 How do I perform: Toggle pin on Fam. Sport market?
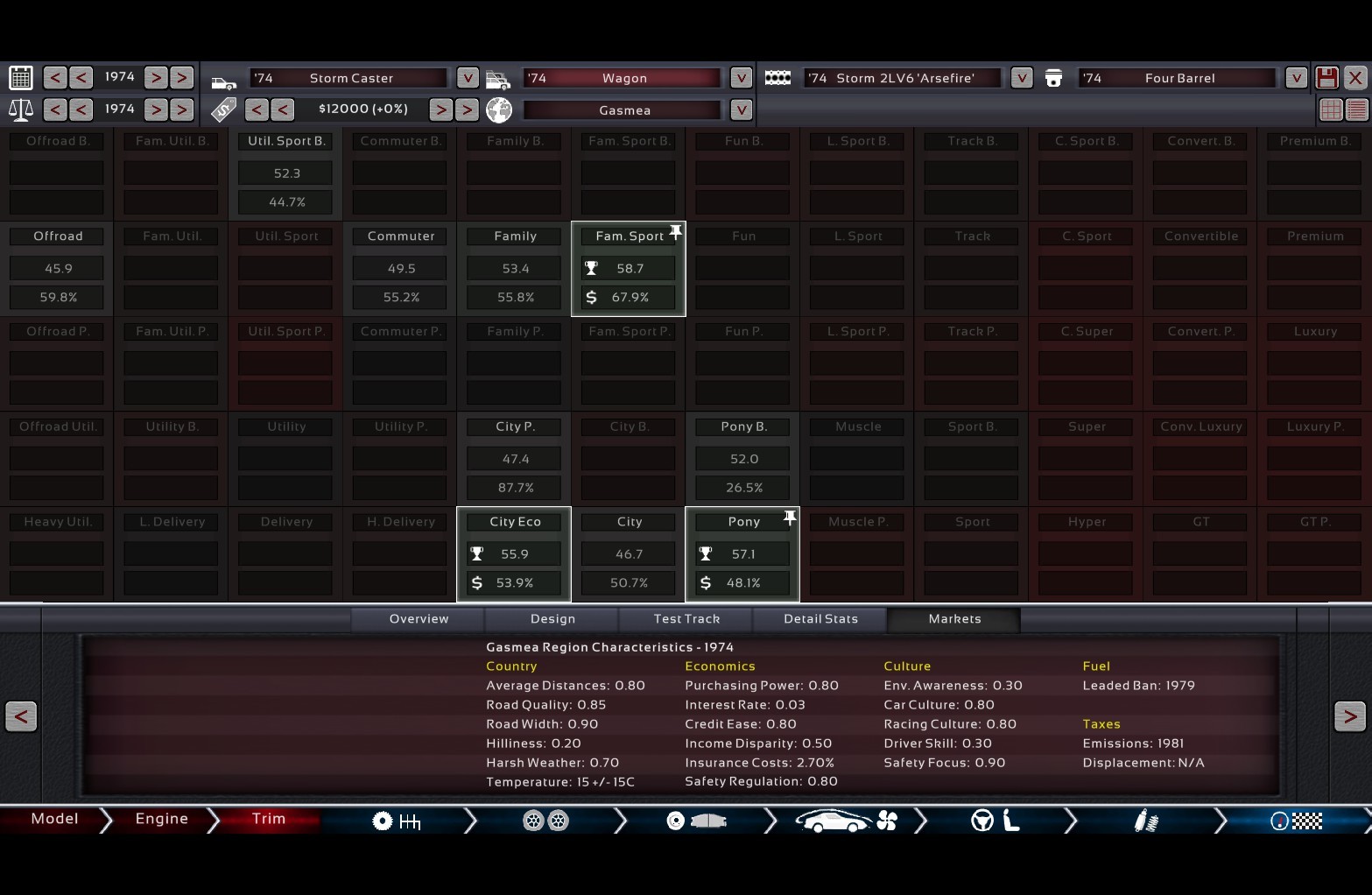[x=675, y=232]
